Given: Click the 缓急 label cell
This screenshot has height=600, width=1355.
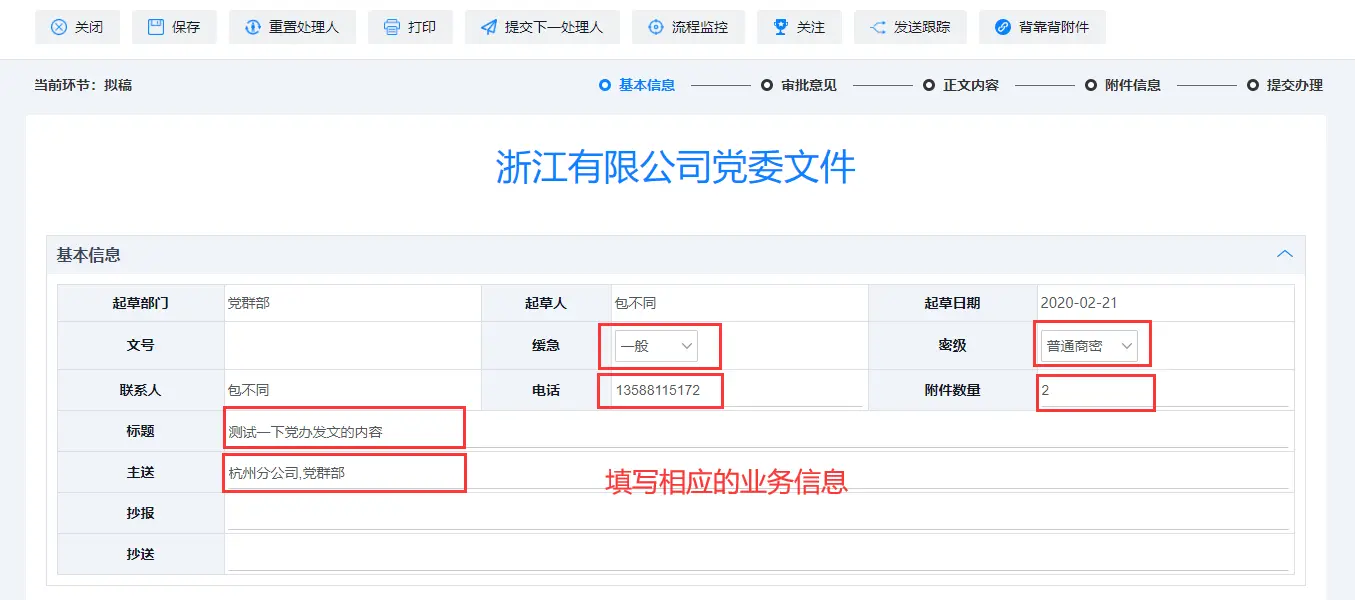Looking at the screenshot, I should [x=546, y=346].
